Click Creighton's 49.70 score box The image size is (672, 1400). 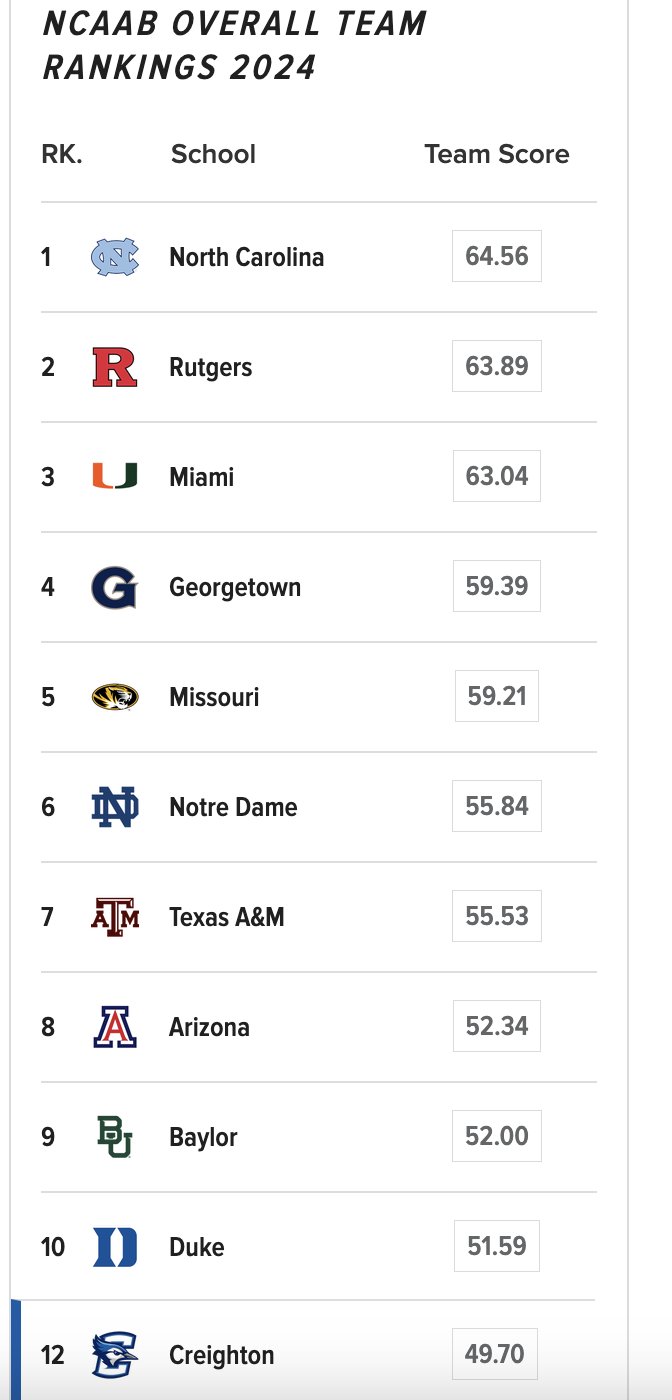click(x=495, y=1354)
